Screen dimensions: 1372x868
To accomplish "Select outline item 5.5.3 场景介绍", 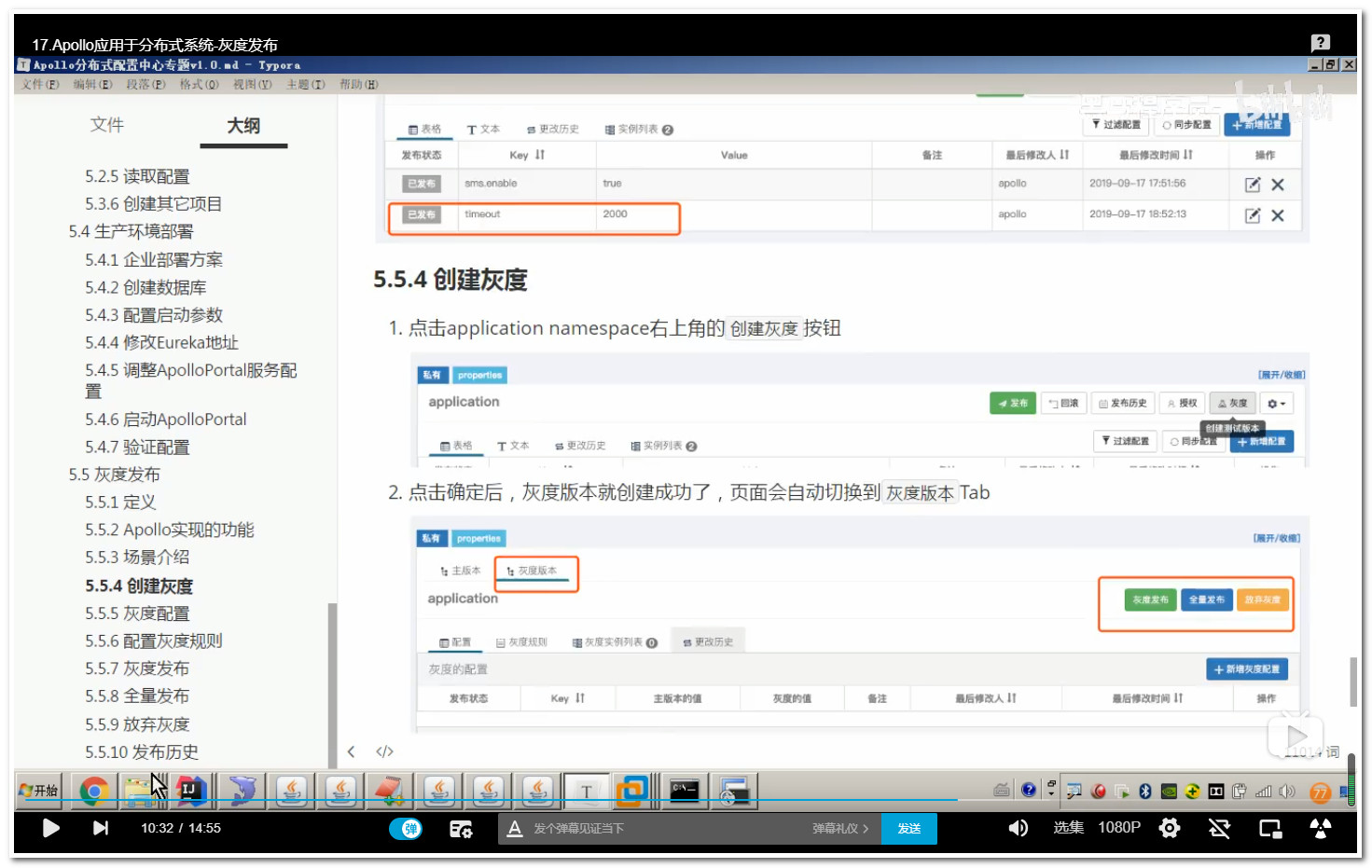I will (137, 558).
